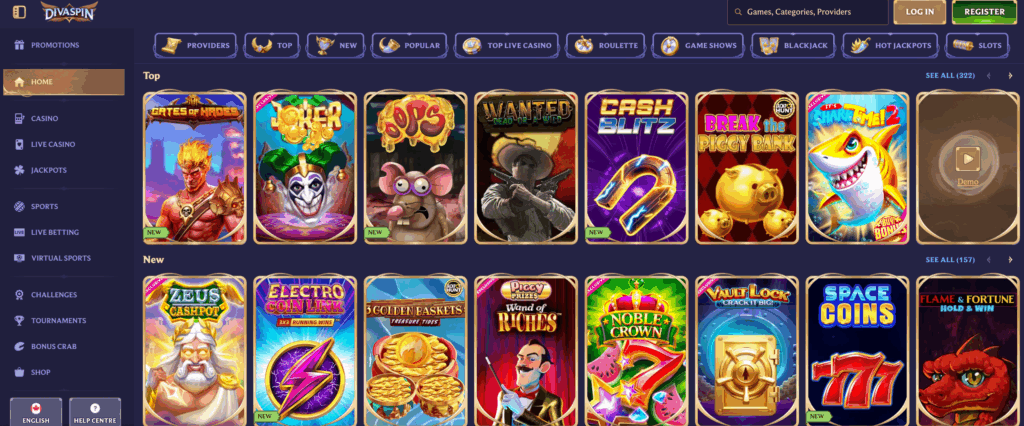Focus the Games, Categories, Providers search field
The height and width of the screenshot is (426, 1024).
[x=807, y=12]
